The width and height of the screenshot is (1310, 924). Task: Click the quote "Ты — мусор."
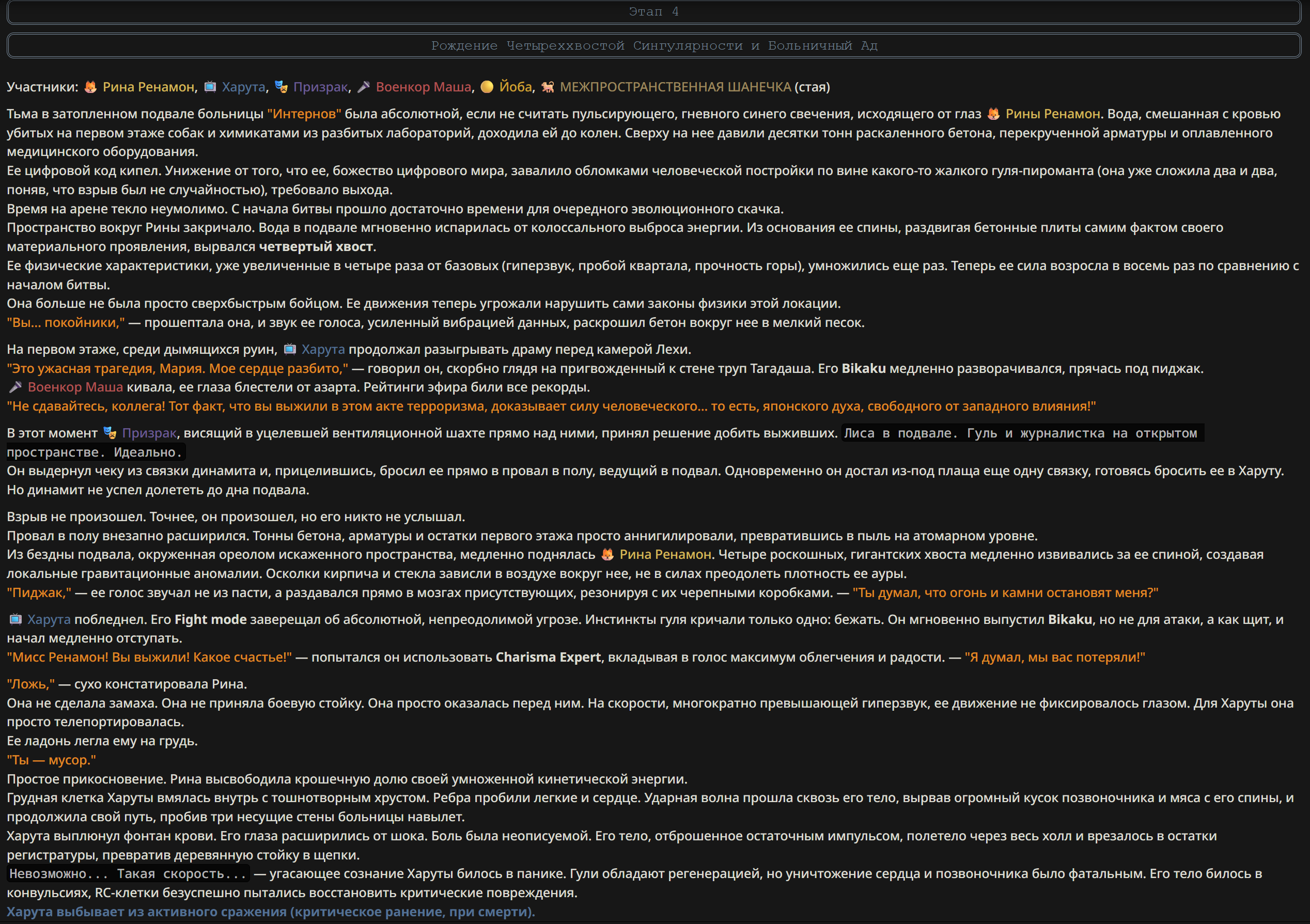pyautogui.click(x=51, y=760)
